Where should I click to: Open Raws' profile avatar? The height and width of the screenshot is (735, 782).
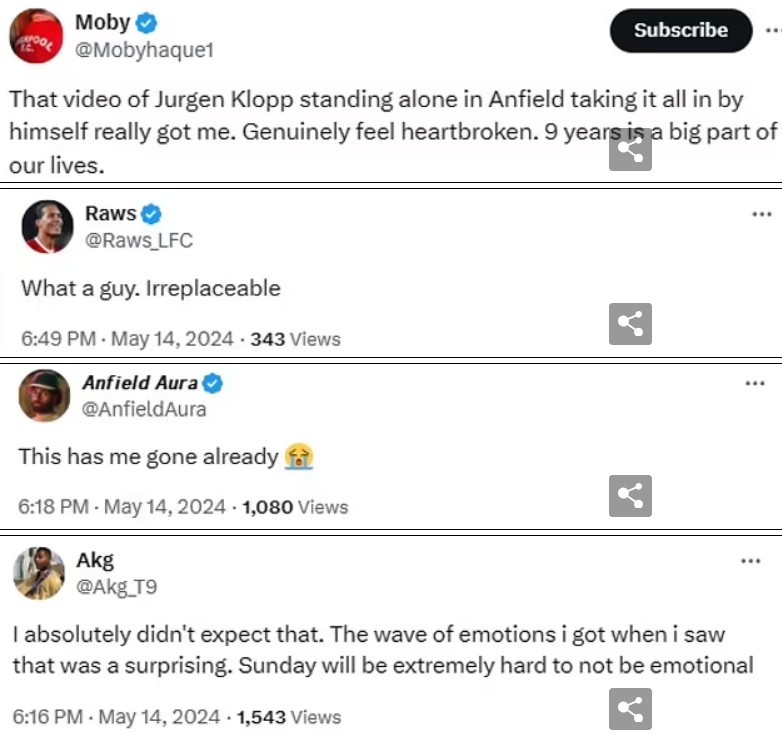[46, 228]
